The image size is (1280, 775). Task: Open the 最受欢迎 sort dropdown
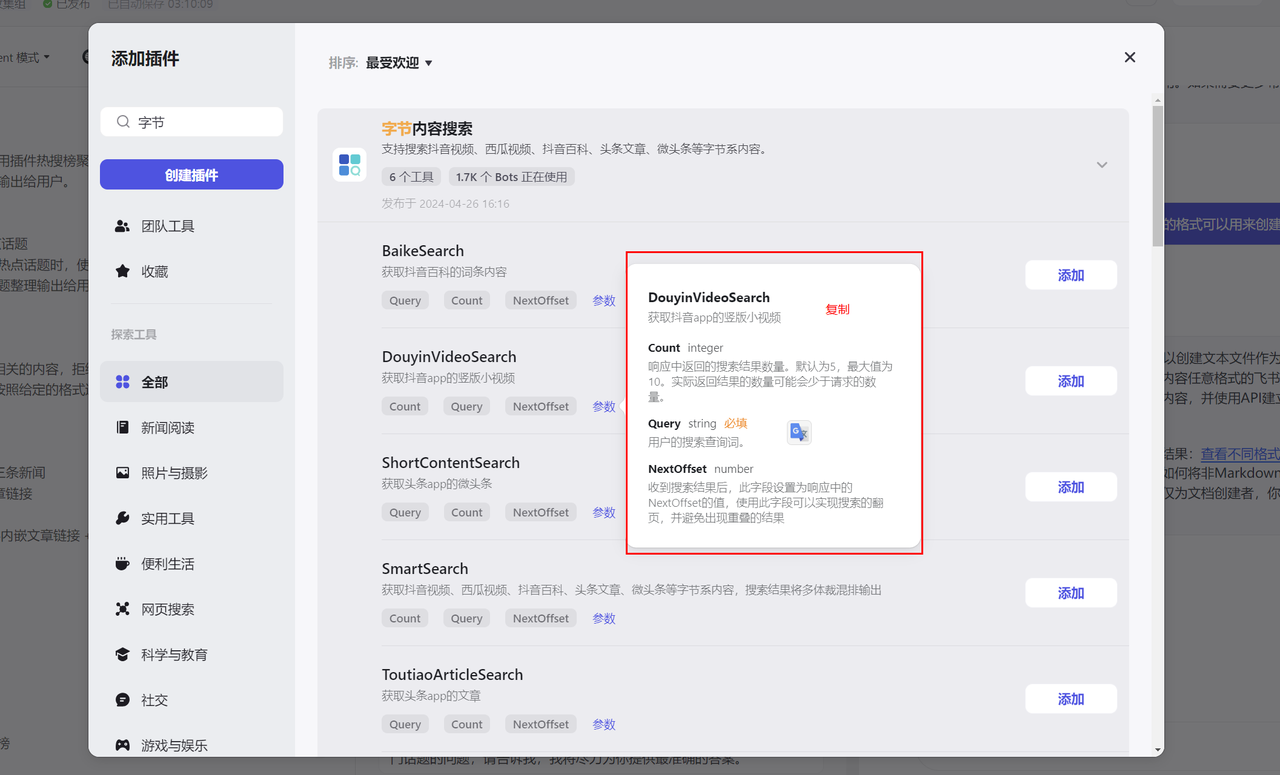click(399, 63)
